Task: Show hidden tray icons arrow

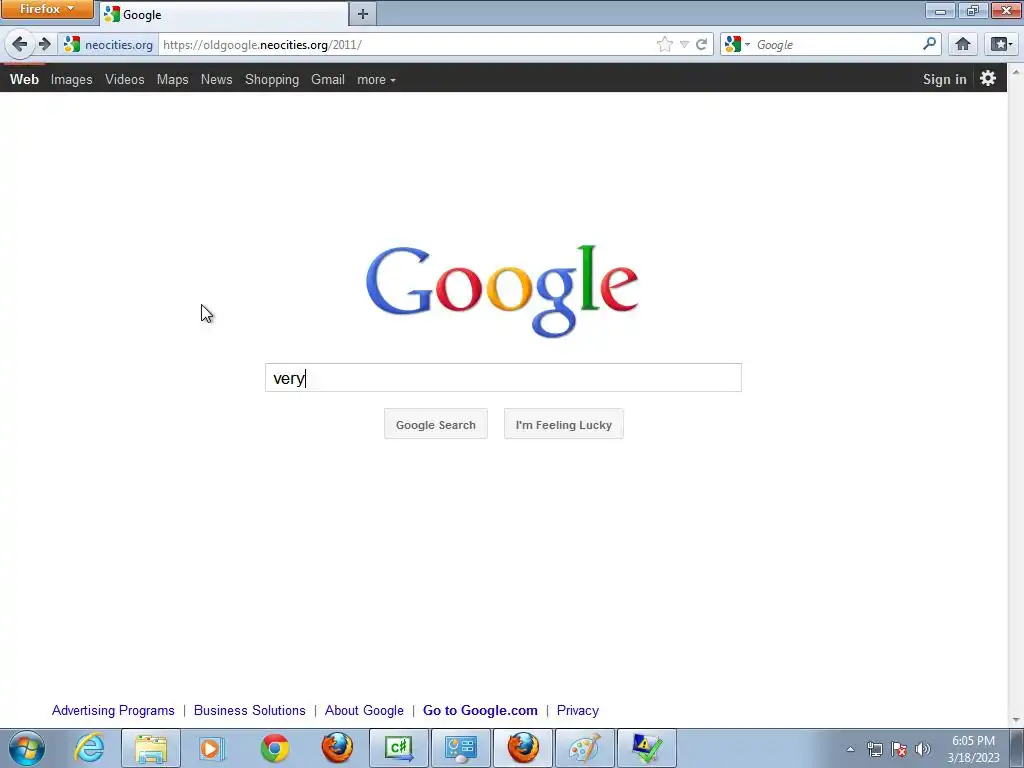Action: 850,749
